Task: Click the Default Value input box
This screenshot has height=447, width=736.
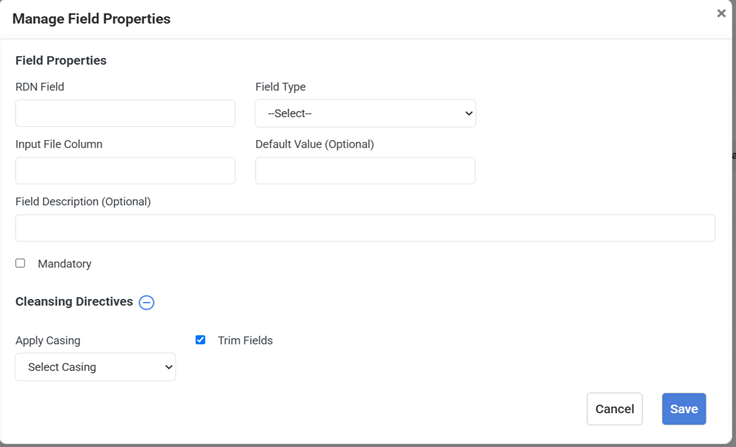Action: 365,170
